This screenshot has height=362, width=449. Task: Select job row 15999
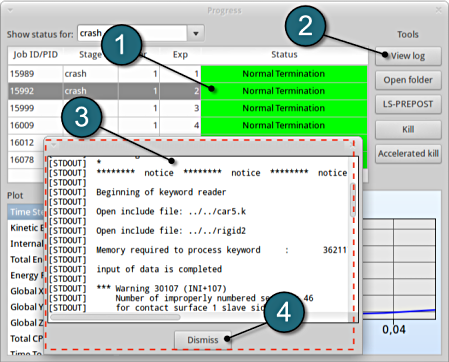click(188, 108)
